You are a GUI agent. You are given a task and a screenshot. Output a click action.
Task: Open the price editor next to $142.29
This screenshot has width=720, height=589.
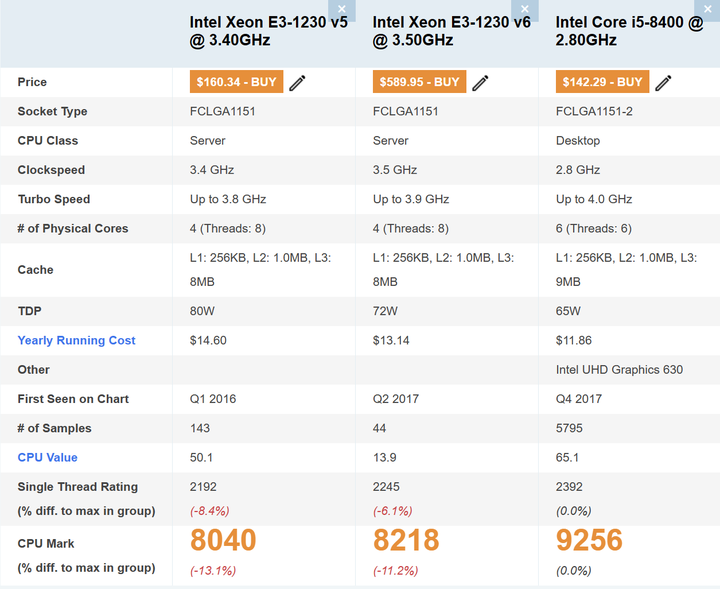pos(663,82)
